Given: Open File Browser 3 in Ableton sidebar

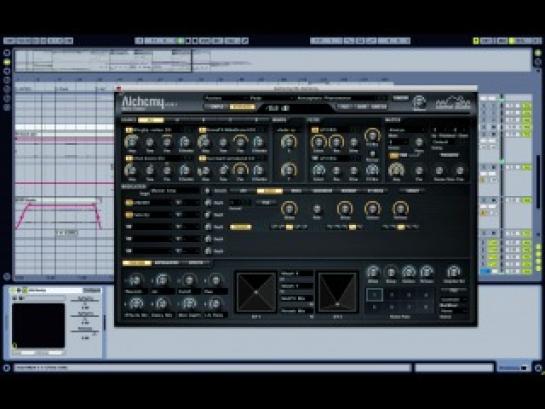Looking at the screenshot, I should tap(7, 98).
